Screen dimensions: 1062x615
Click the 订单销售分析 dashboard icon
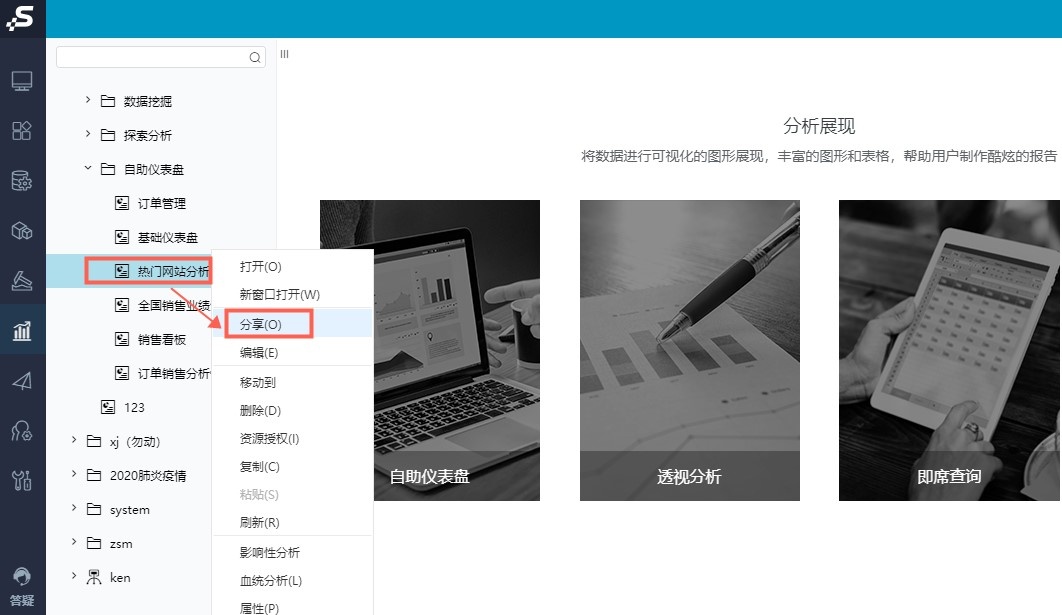(122, 373)
